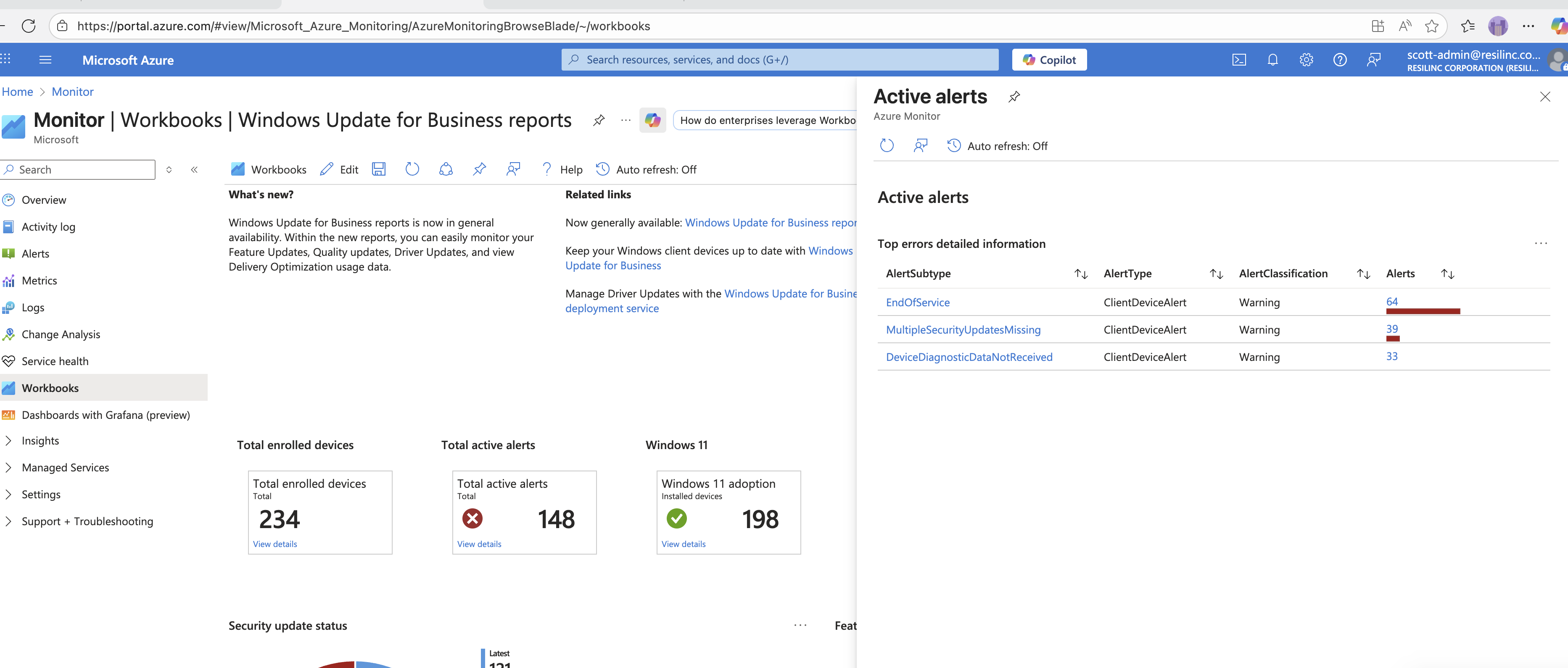1568x668 pixels.
Task: Refresh the workbook using toolbar refresh icon
Action: tap(412, 169)
